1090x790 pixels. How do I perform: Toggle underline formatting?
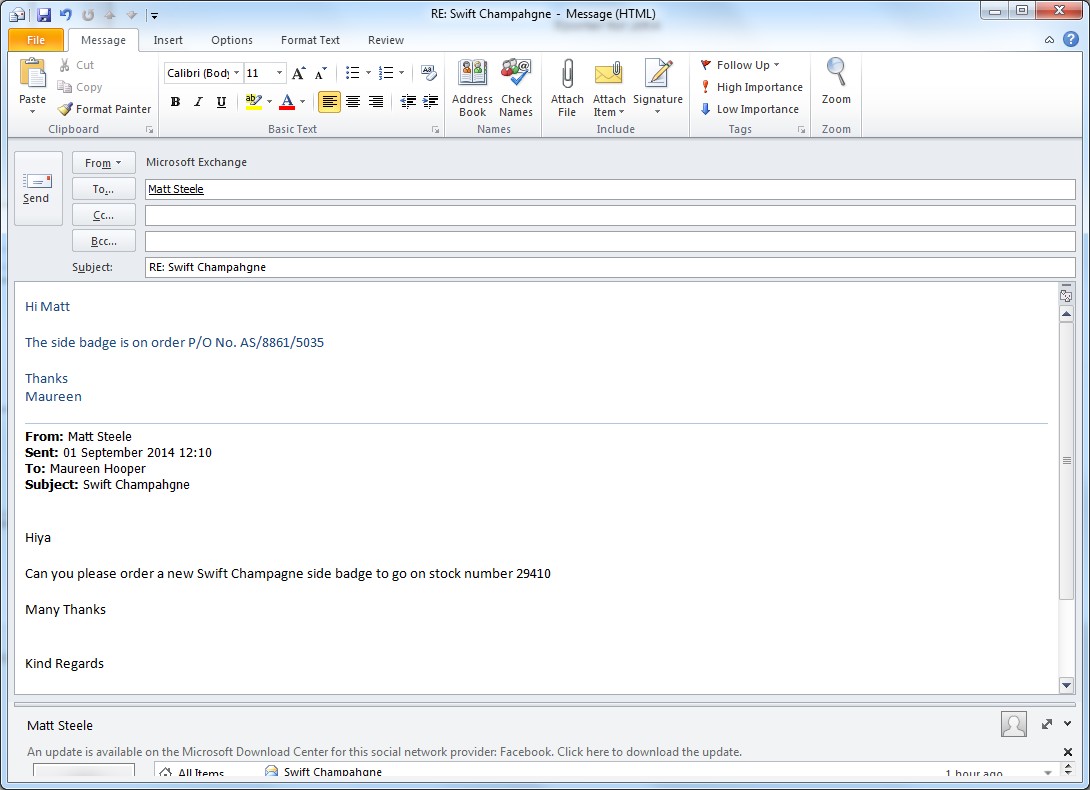pyautogui.click(x=221, y=102)
